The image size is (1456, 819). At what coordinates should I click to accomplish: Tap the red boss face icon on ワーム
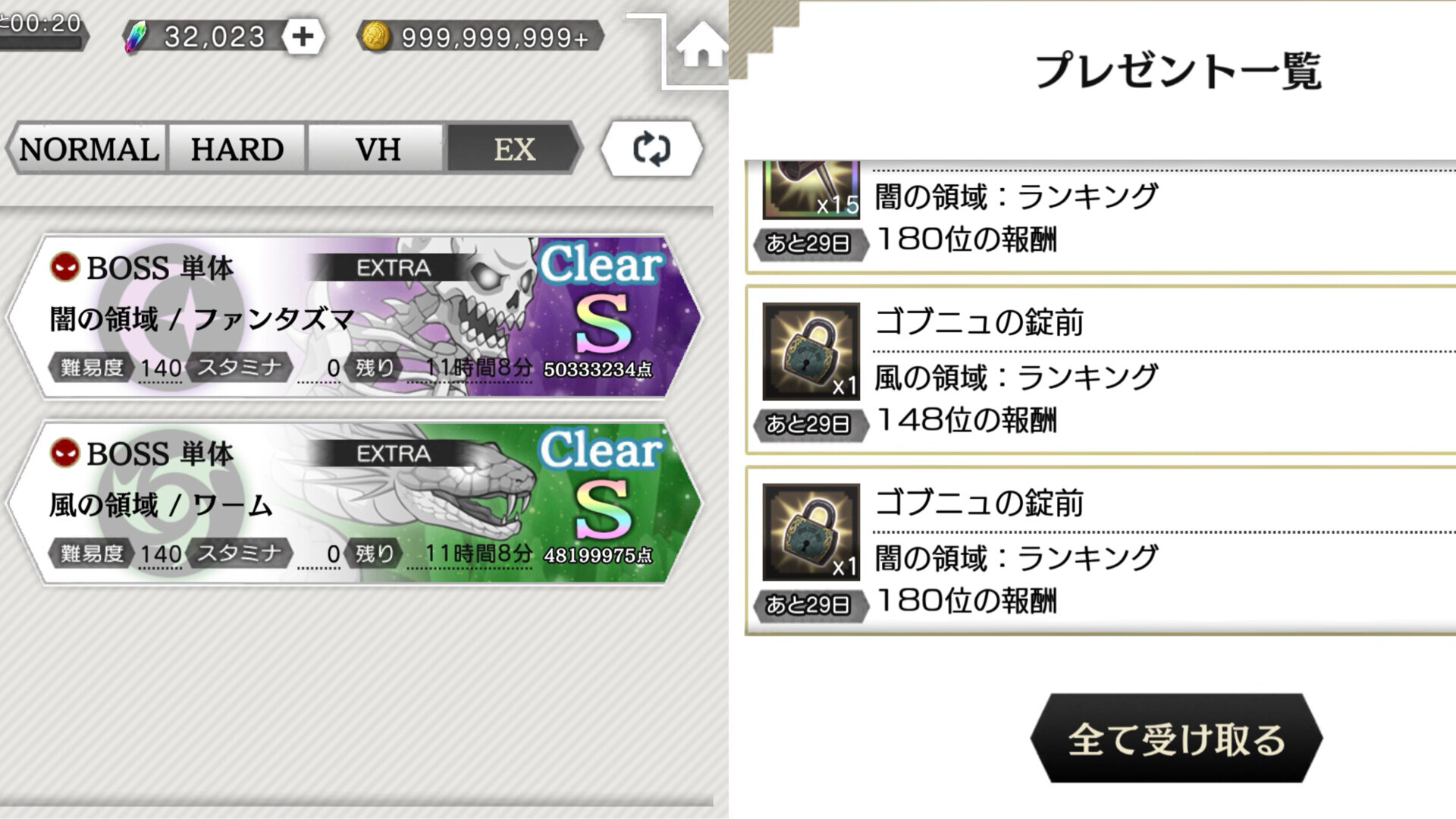tap(65, 452)
